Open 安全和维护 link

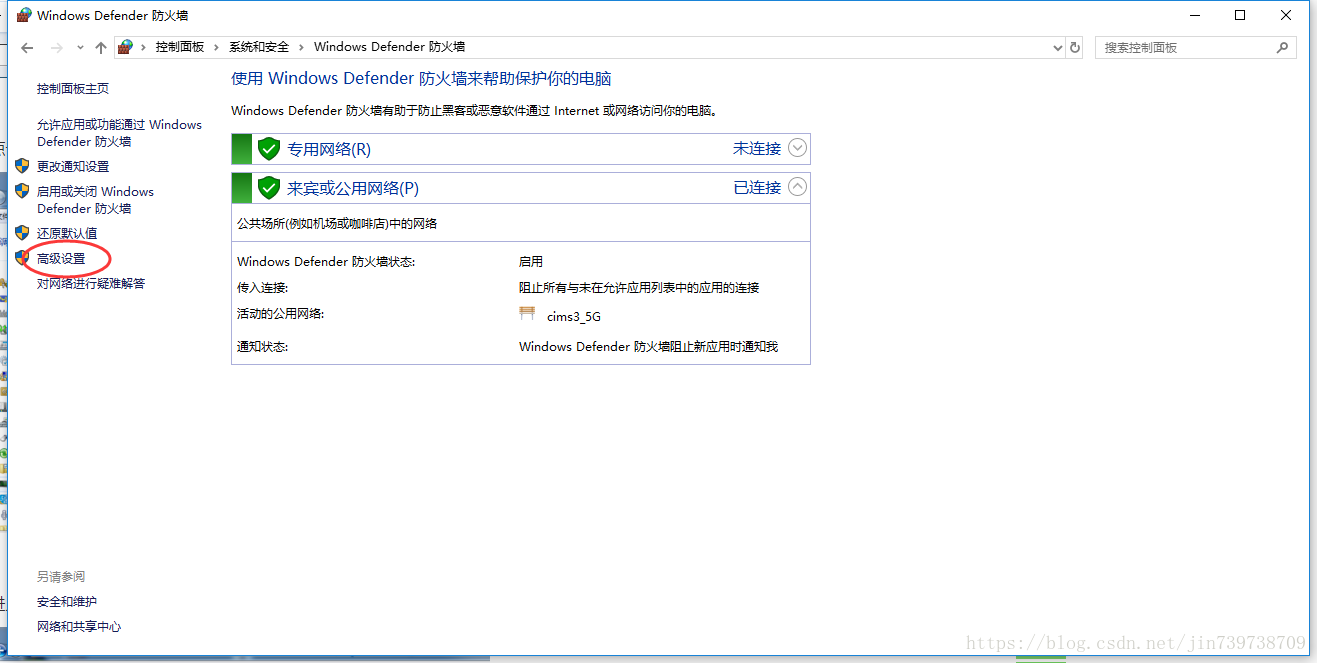67,602
